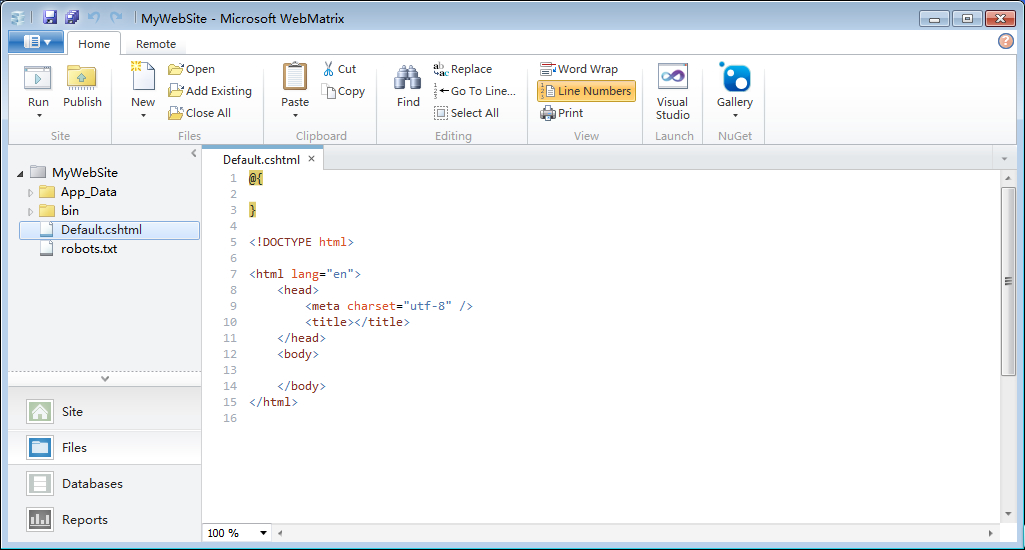This screenshot has height=550, width=1025.
Task: Open the 100 % zoom combo box
Action: coord(237,533)
